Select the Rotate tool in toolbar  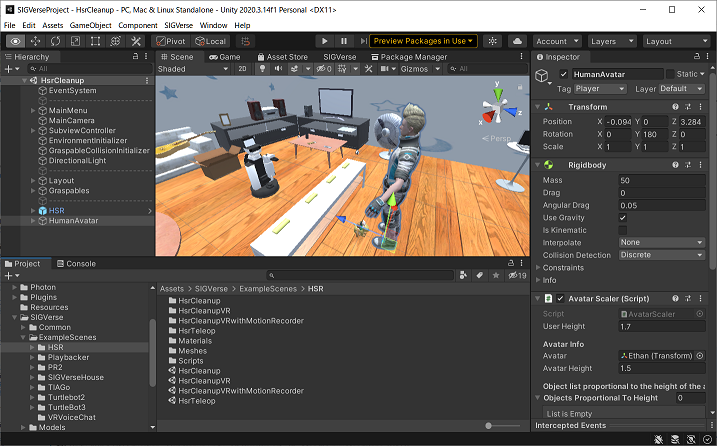click(x=55, y=41)
